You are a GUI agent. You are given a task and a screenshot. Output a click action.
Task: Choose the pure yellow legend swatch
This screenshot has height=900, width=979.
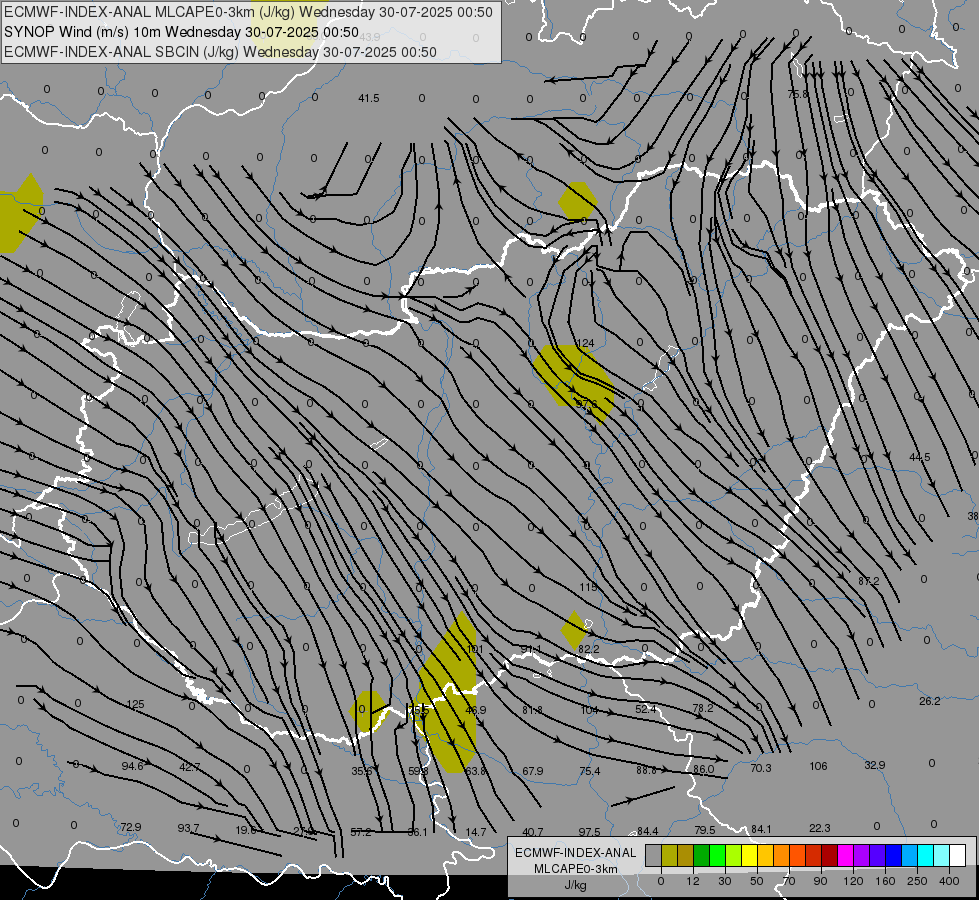pyautogui.click(x=750, y=855)
